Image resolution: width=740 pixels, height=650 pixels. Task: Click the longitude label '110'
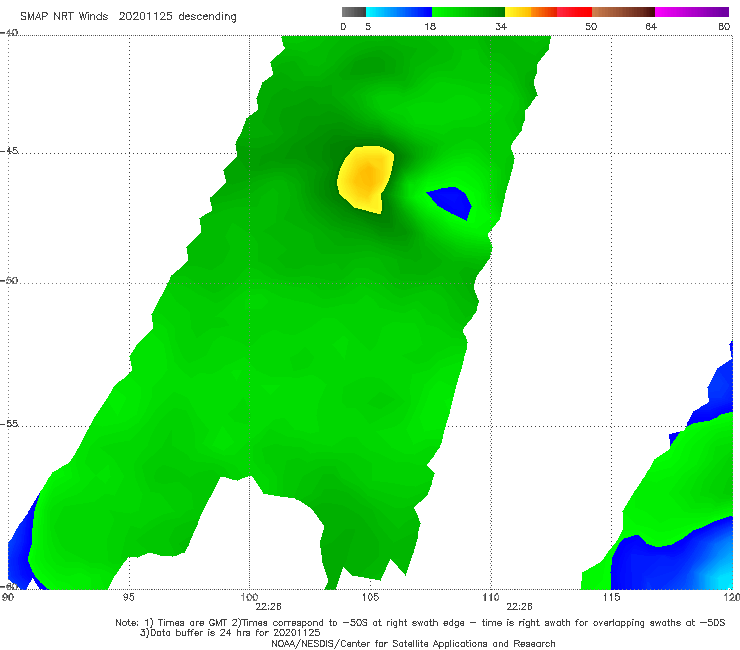click(491, 598)
